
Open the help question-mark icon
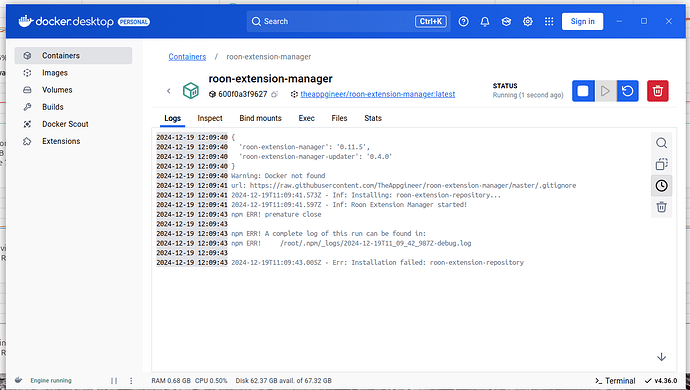coord(463,21)
